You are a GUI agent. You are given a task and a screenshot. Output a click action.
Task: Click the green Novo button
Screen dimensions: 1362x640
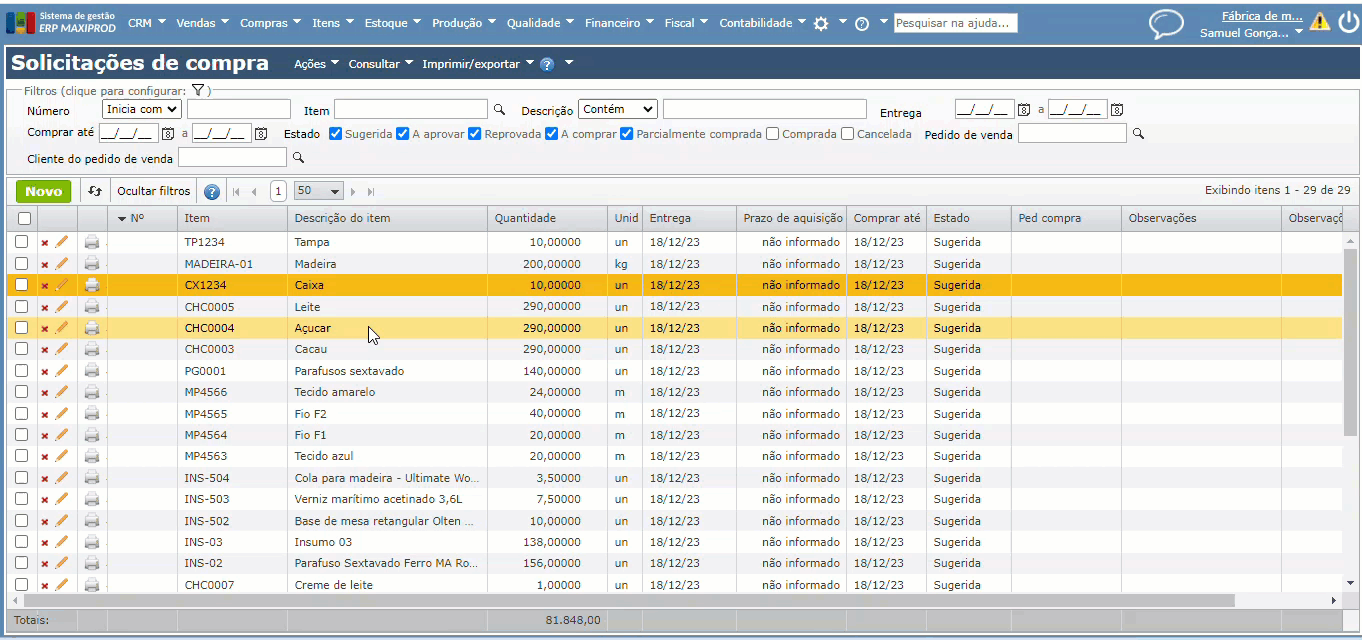point(43,191)
